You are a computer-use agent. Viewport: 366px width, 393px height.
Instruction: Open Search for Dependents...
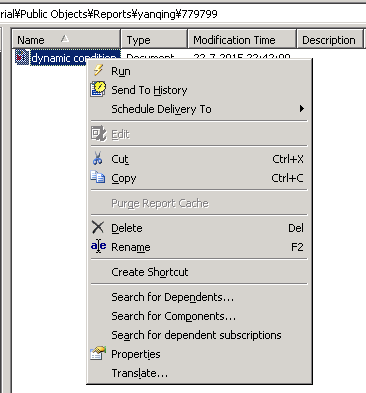point(199,297)
